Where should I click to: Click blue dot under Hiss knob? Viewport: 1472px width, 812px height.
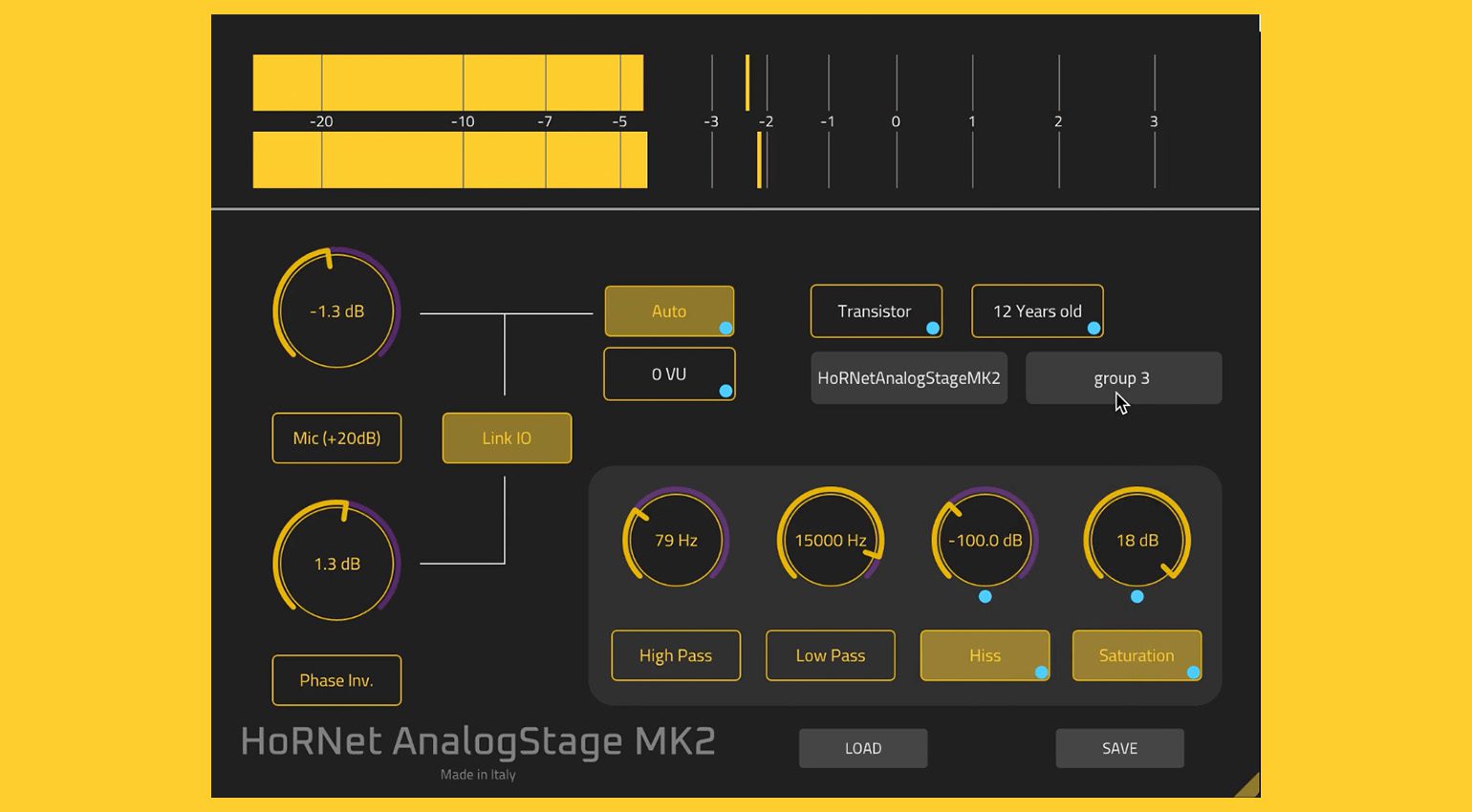(985, 597)
